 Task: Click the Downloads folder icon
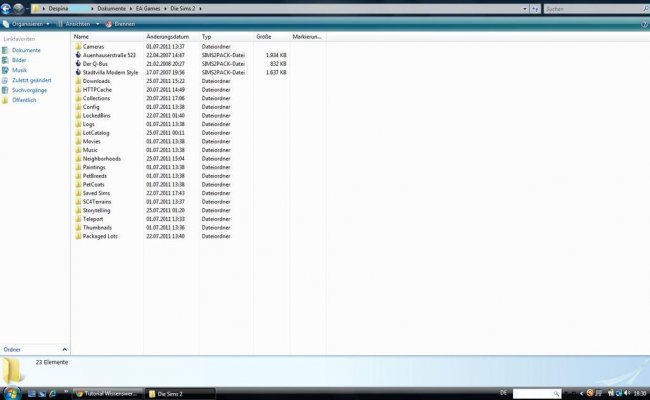pyautogui.click(x=78, y=81)
